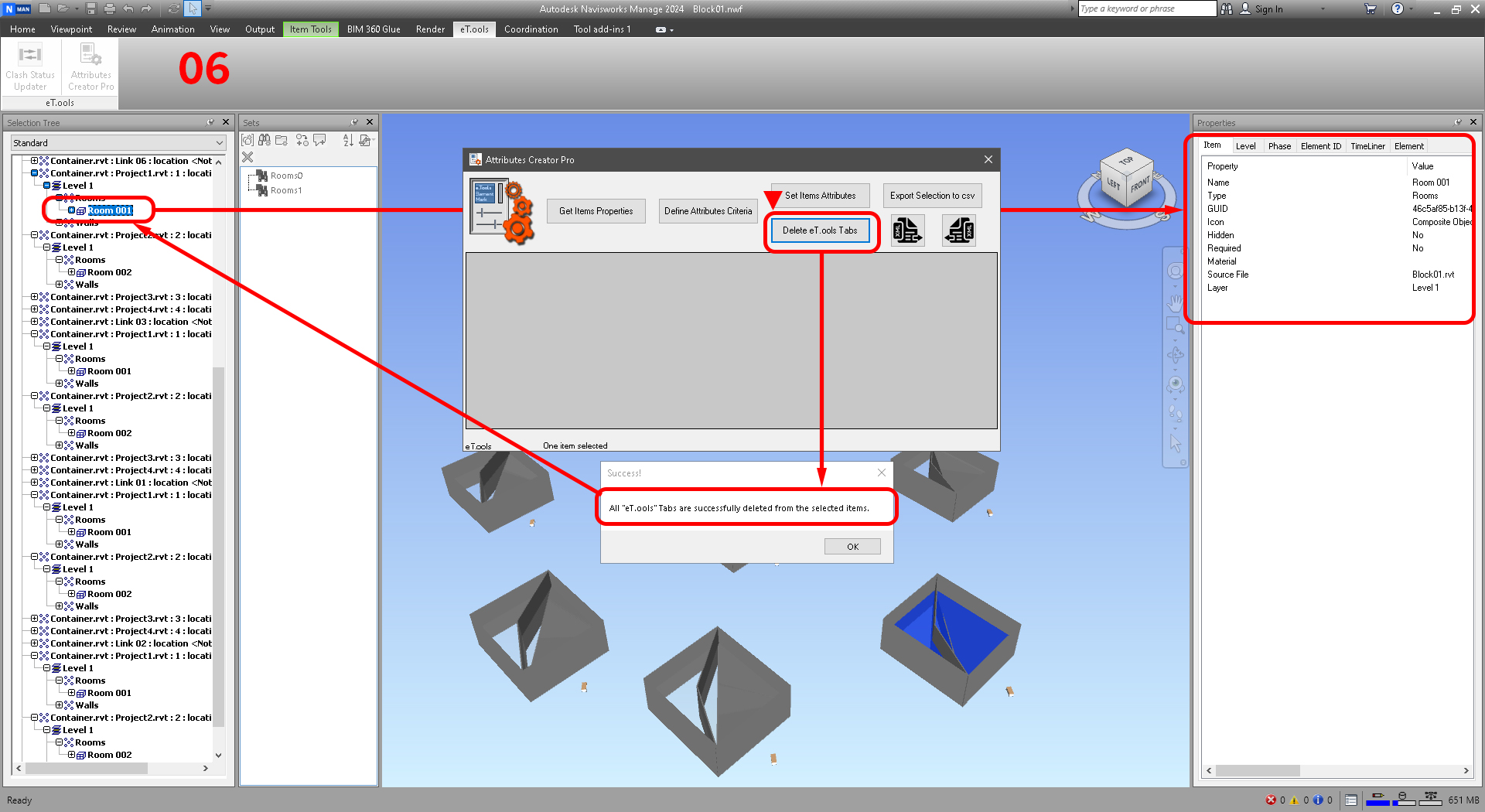Launch Attributes Creator Pro from the ribbon
This screenshot has height=812, width=1485.
[x=90, y=67]
